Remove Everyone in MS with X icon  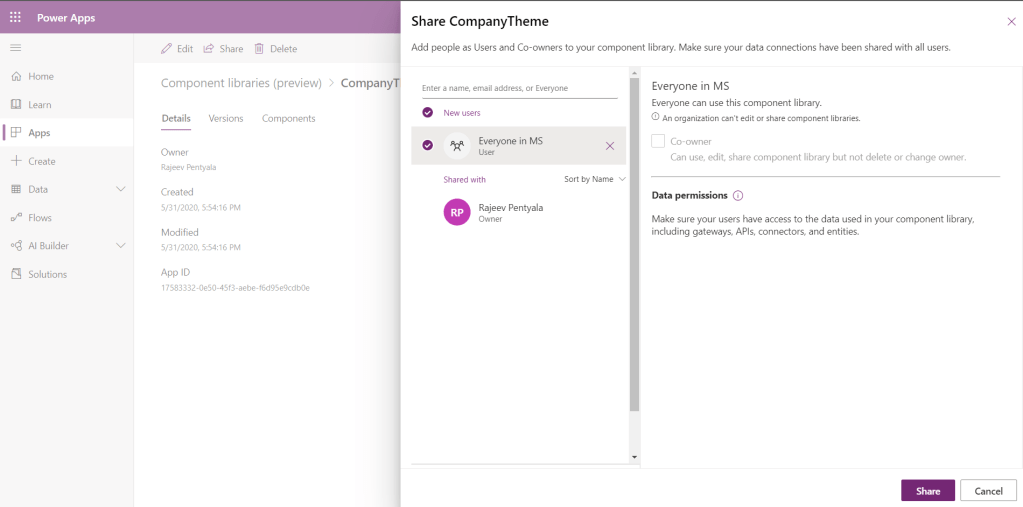[610, 146]
